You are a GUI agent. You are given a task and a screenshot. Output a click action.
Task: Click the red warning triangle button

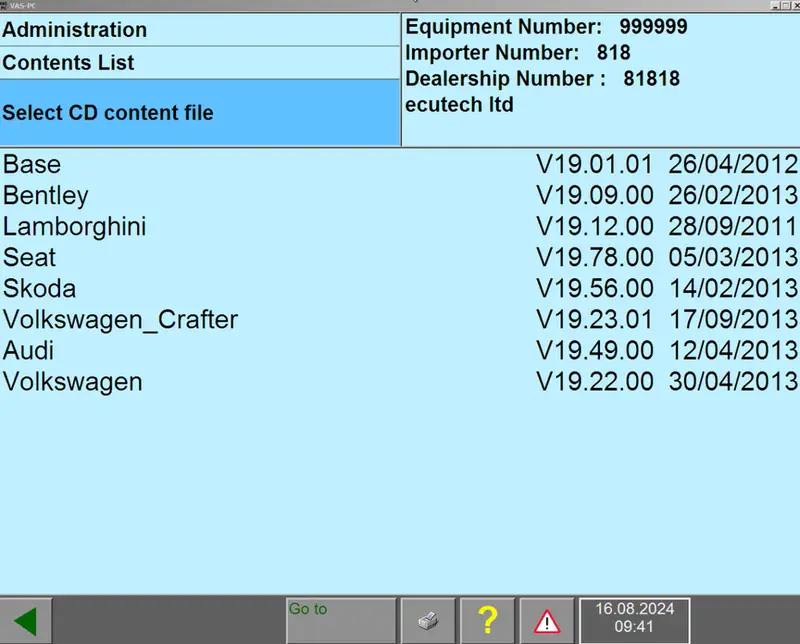[547, 621]
